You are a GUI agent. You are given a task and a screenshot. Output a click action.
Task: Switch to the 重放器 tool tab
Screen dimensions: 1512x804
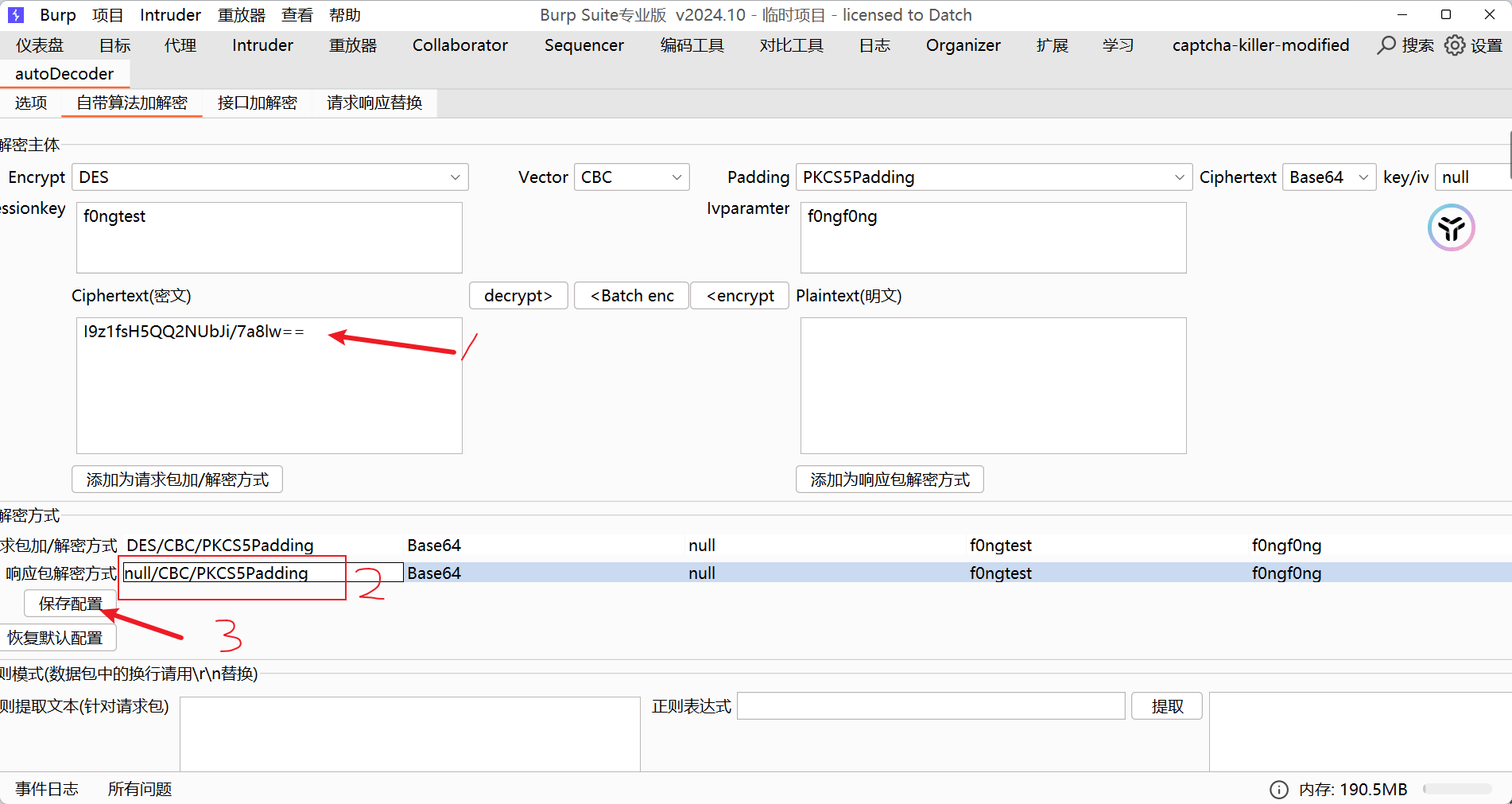353,45
